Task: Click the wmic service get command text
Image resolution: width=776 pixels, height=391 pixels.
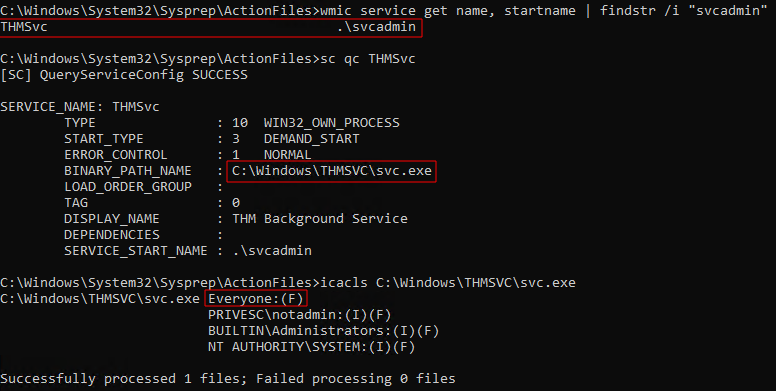Action: 543,10
